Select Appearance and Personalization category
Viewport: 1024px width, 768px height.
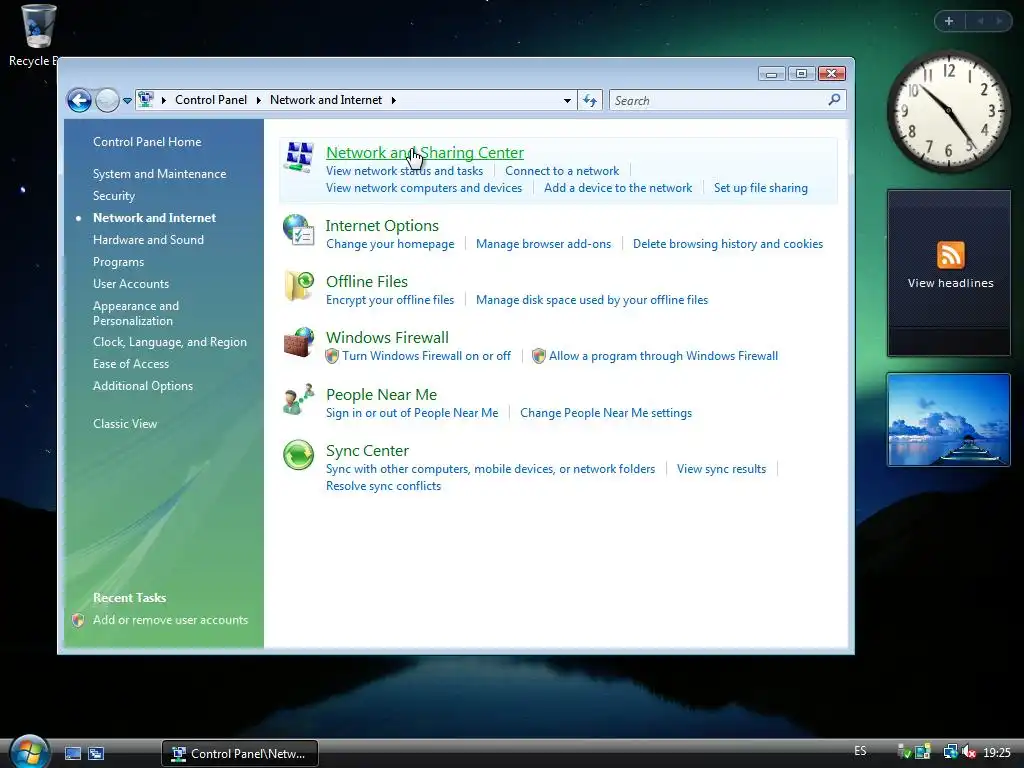point(136,313)
